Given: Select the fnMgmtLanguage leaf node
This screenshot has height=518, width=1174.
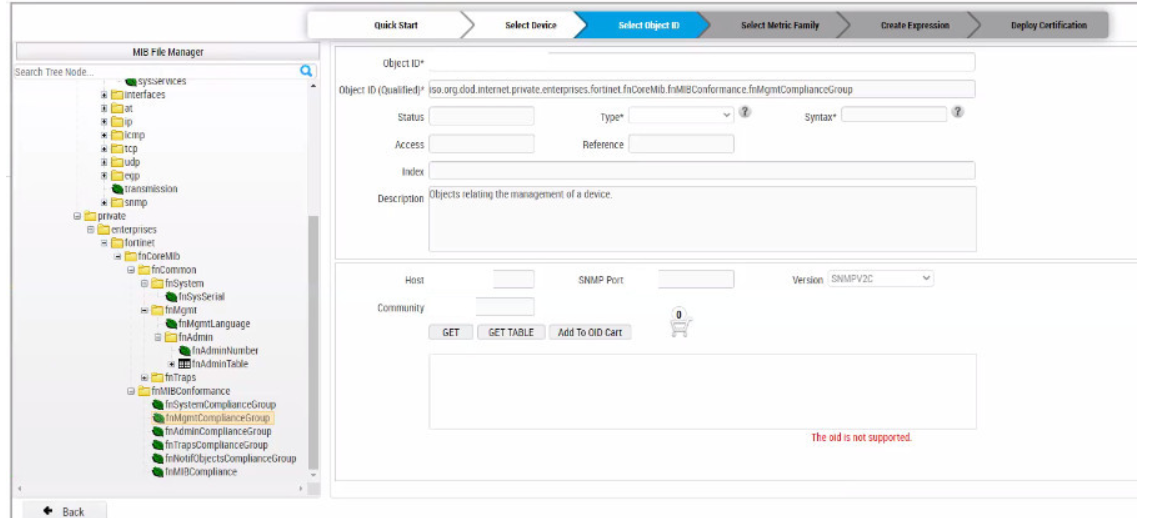Looking at the screenshot, I should tap(214, 323).
